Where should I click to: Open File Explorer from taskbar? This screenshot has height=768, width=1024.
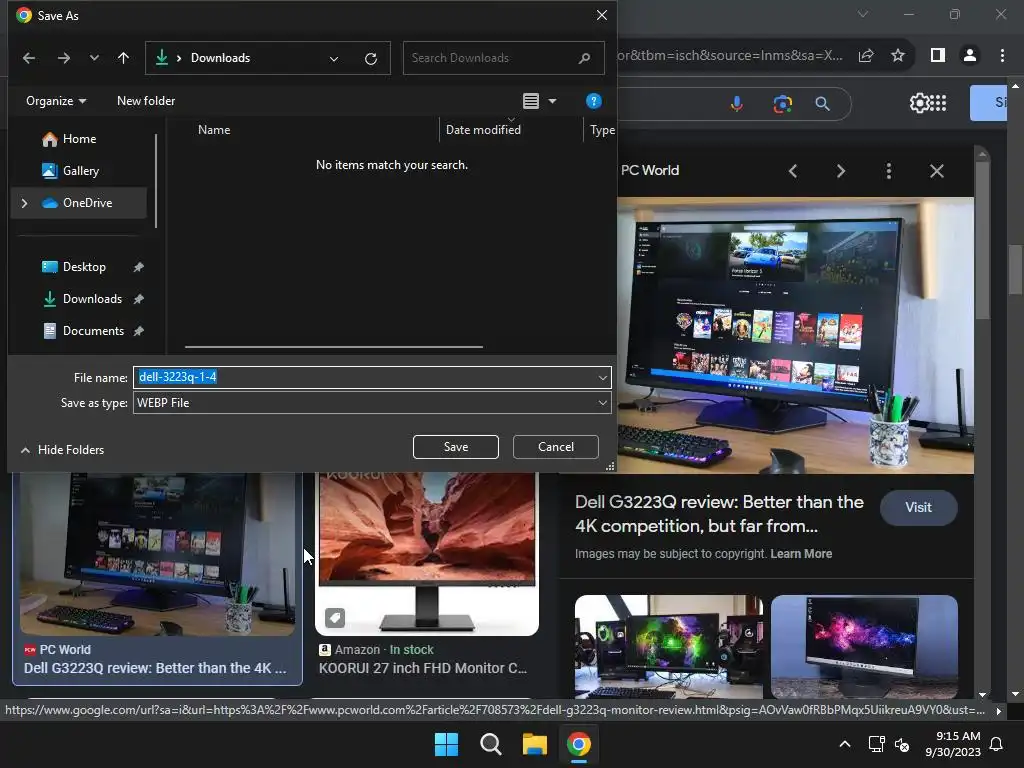534,744
